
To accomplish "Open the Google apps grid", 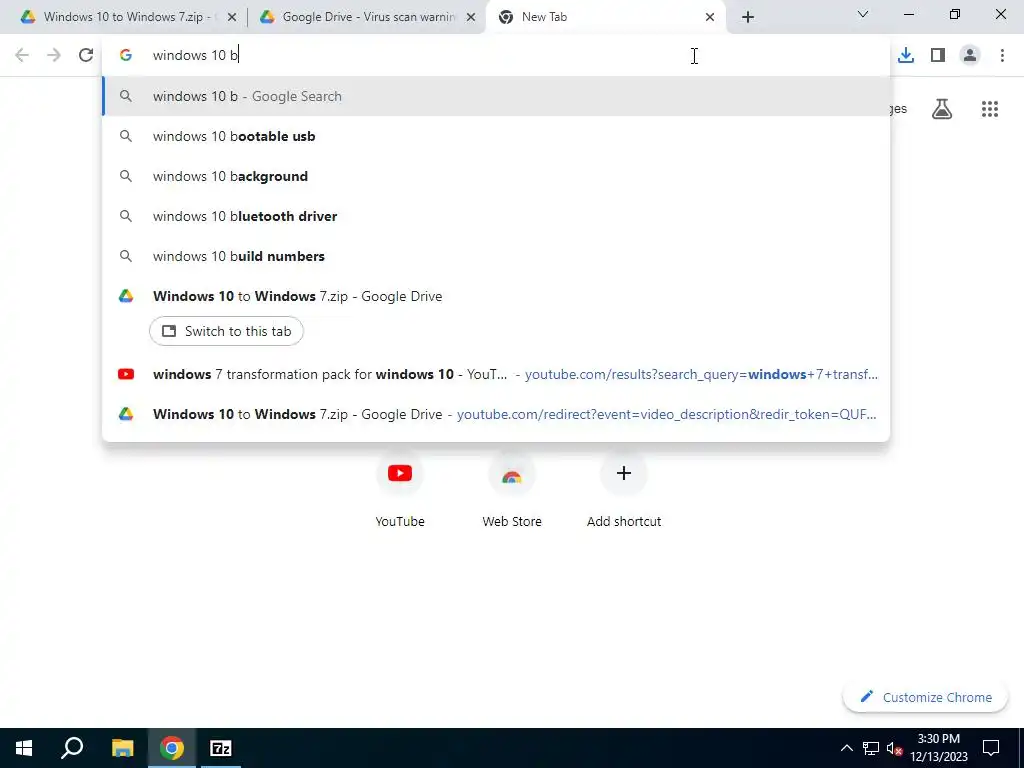I will pyautogui.click(x=990, y=109).
